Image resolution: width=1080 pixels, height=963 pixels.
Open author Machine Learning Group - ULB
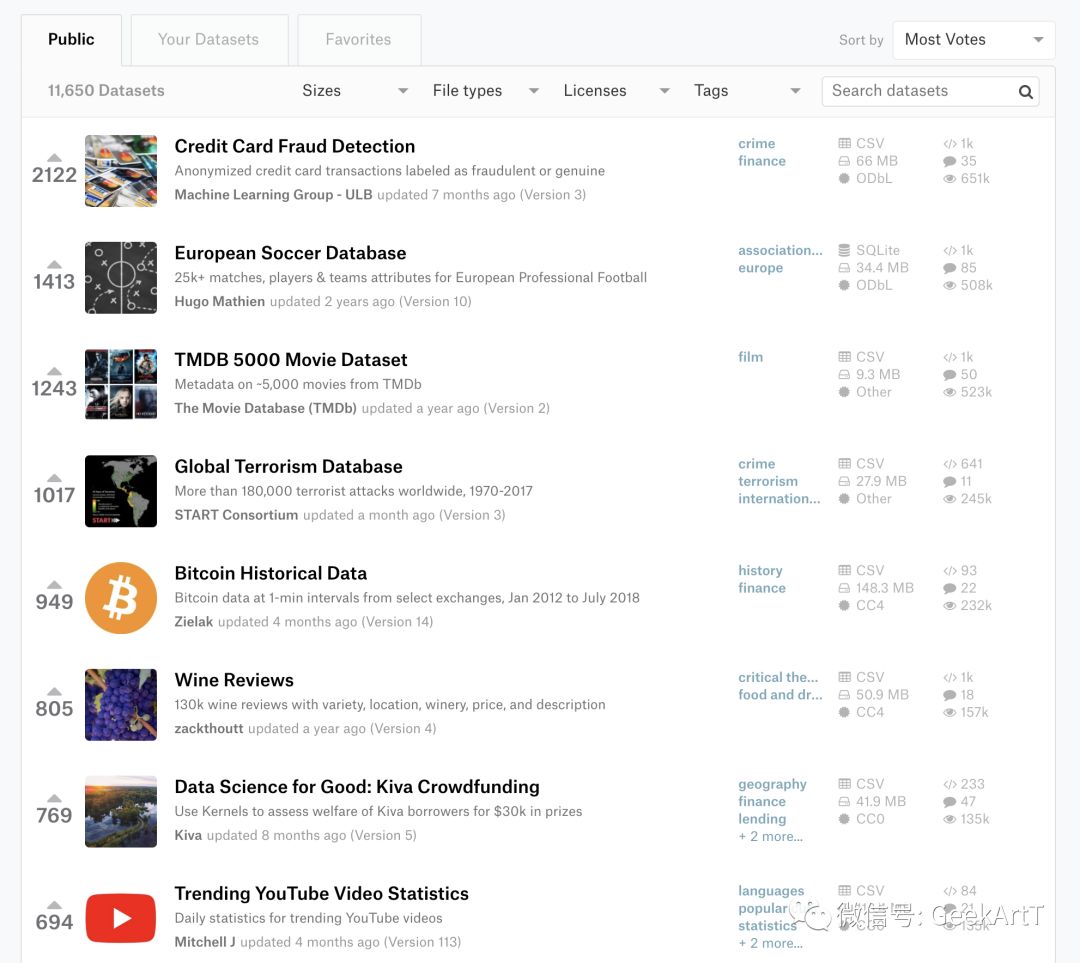273,195
